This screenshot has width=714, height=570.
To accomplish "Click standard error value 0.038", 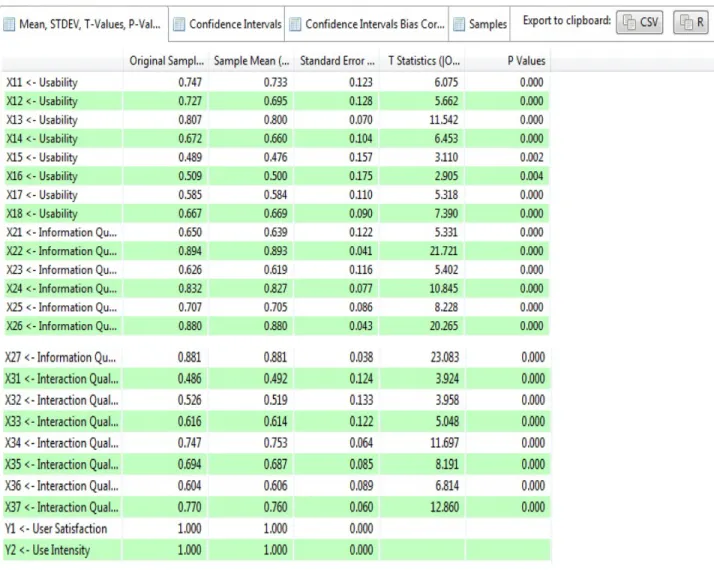I will pyautogui.click(x=361, y=357).
